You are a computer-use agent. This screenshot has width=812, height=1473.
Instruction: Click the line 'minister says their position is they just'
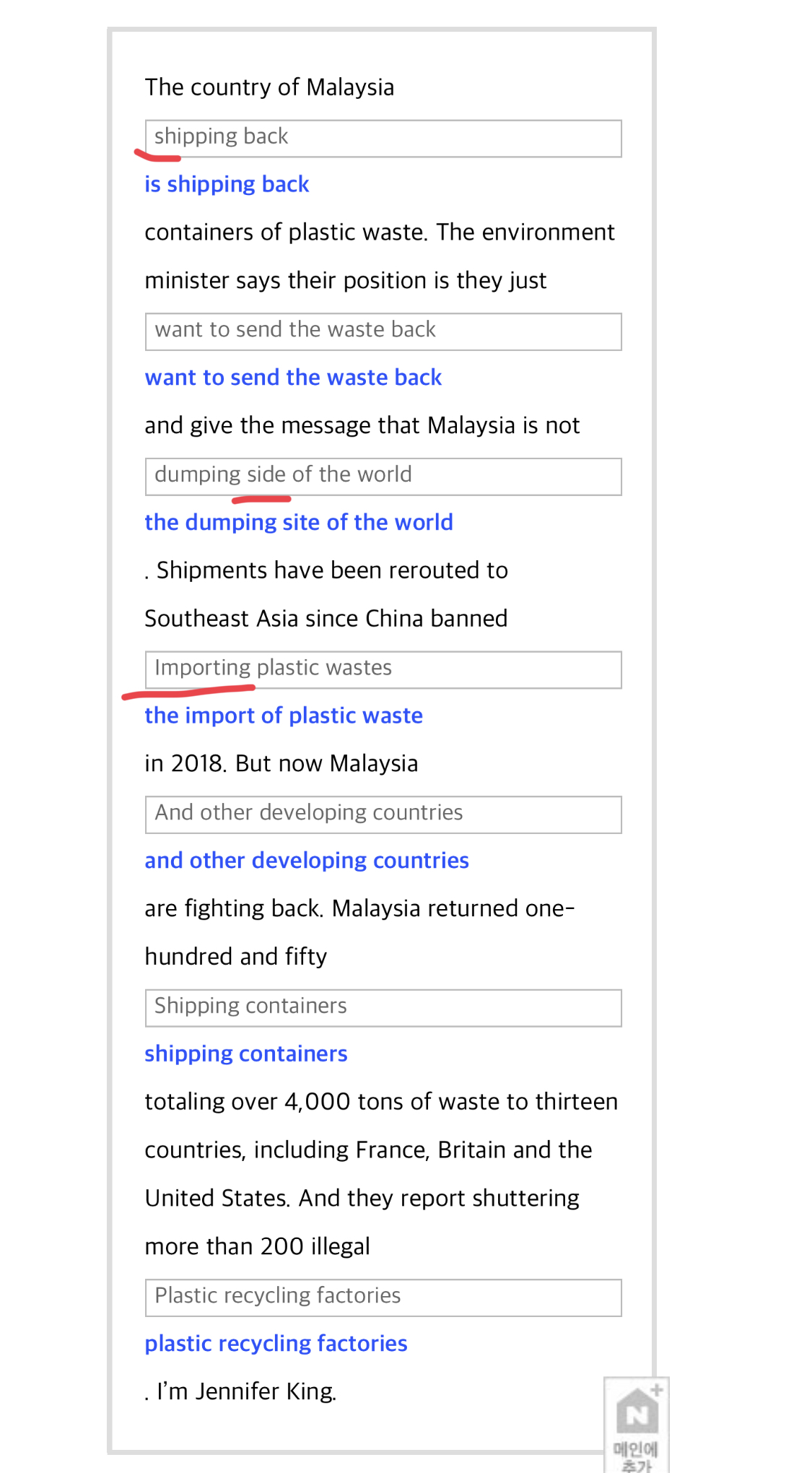(x=346, y=280)
